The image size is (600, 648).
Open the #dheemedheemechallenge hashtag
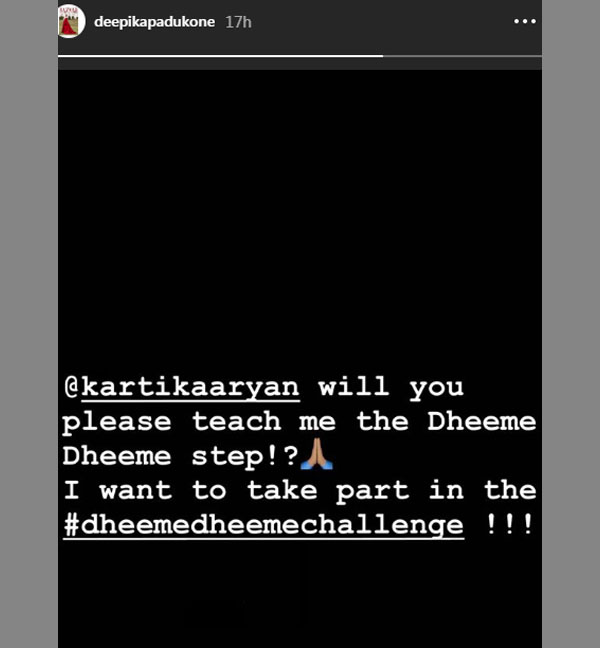[264, 526]
